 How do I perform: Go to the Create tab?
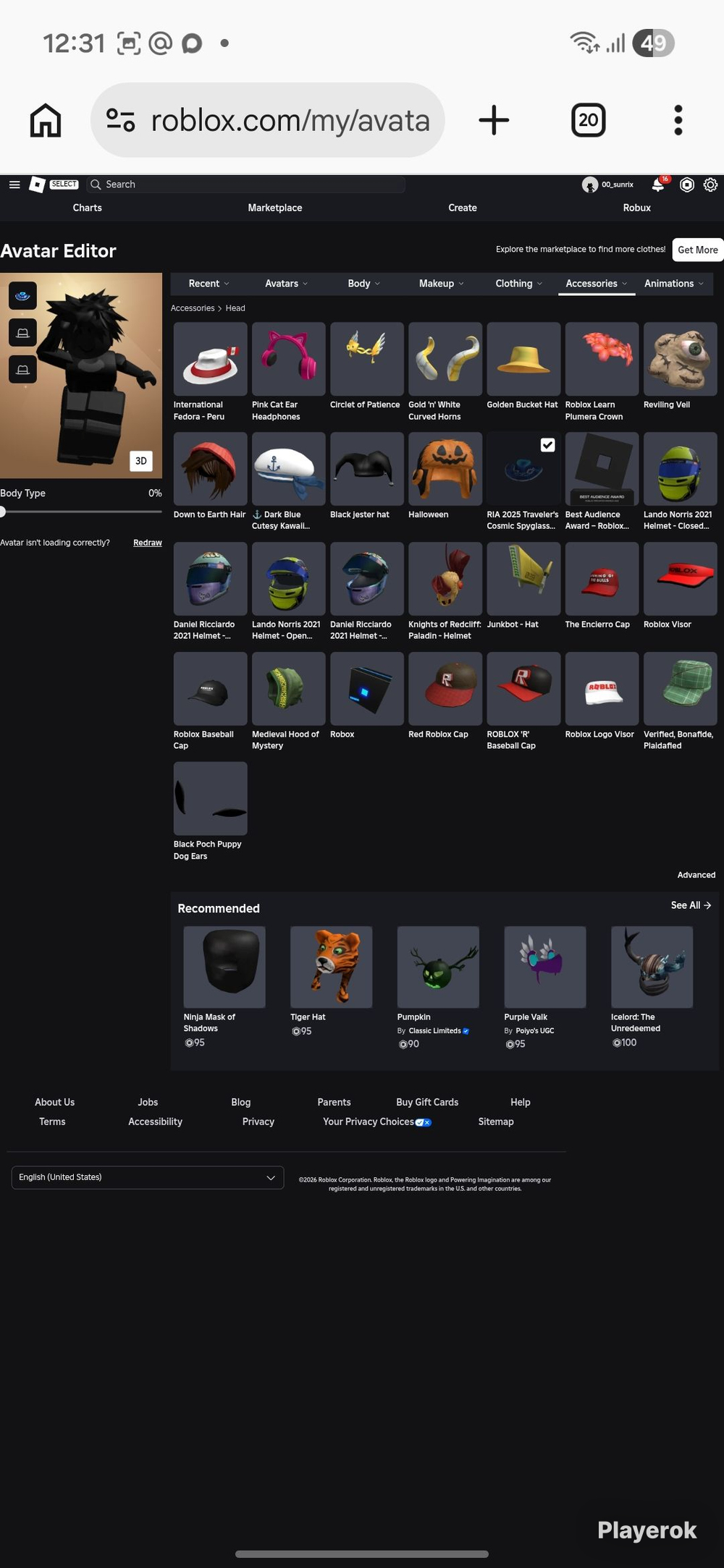coord(463,208)
